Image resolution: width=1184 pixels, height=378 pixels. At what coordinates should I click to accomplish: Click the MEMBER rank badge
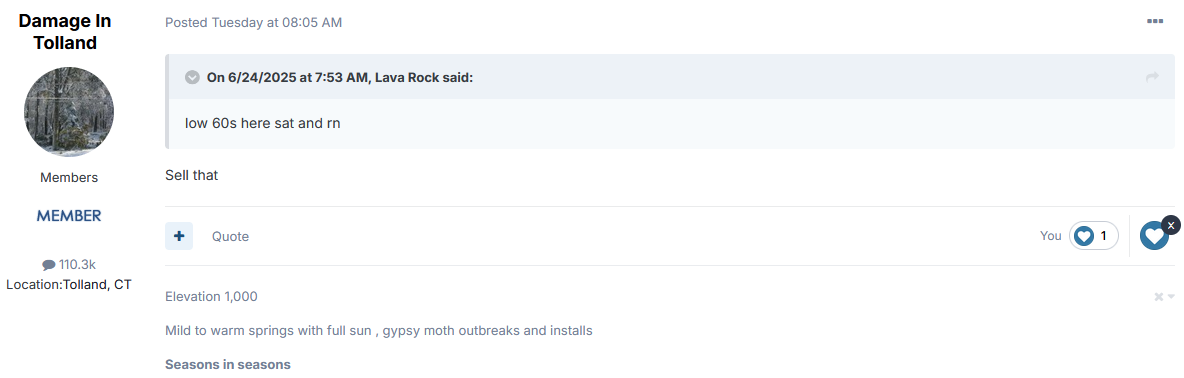pos(69,217)
